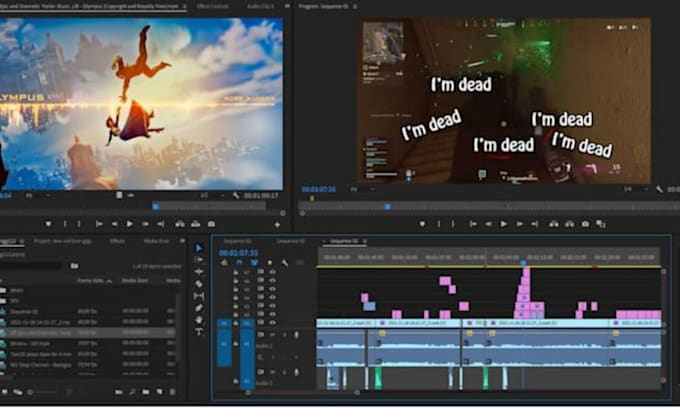Open Media Browser tab
The width and height of the screenshot is (680, 409).
tap(156, 241)
